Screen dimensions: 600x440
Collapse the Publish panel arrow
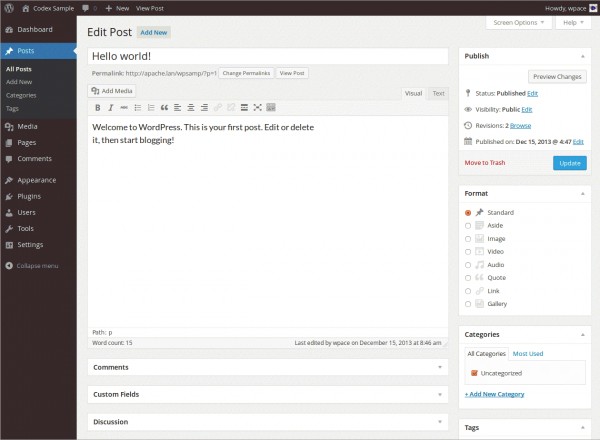(x=582, y=56)
